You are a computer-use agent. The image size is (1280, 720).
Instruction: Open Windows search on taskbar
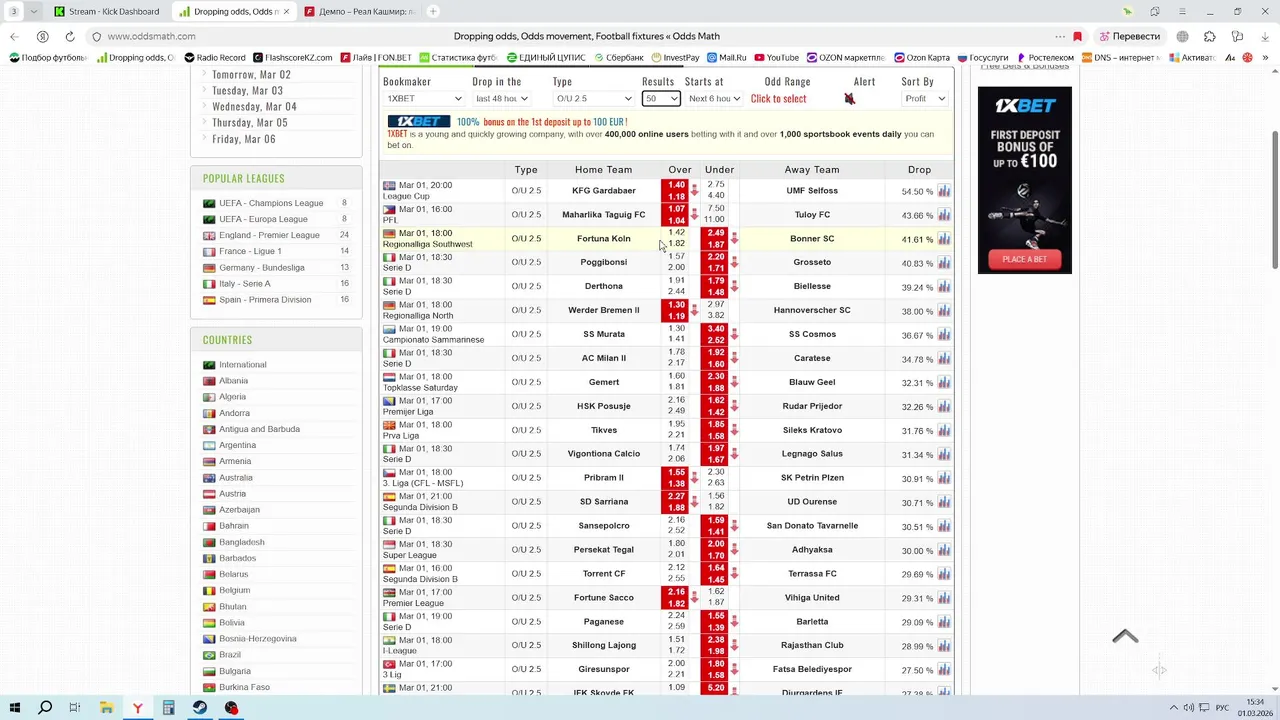coord(45,708)
